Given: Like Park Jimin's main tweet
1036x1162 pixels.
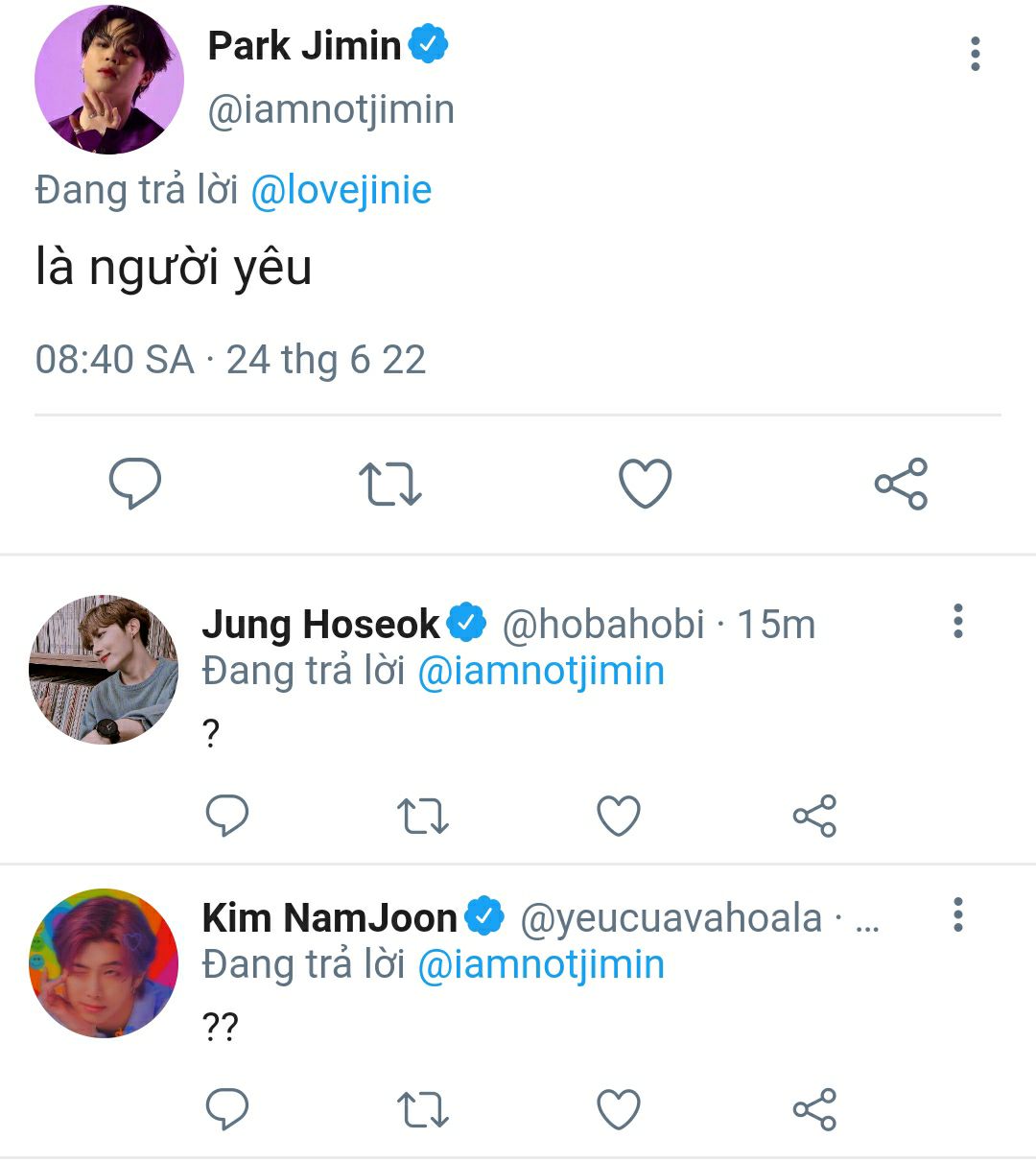Looking at the screenshot, I should (645, 484).
